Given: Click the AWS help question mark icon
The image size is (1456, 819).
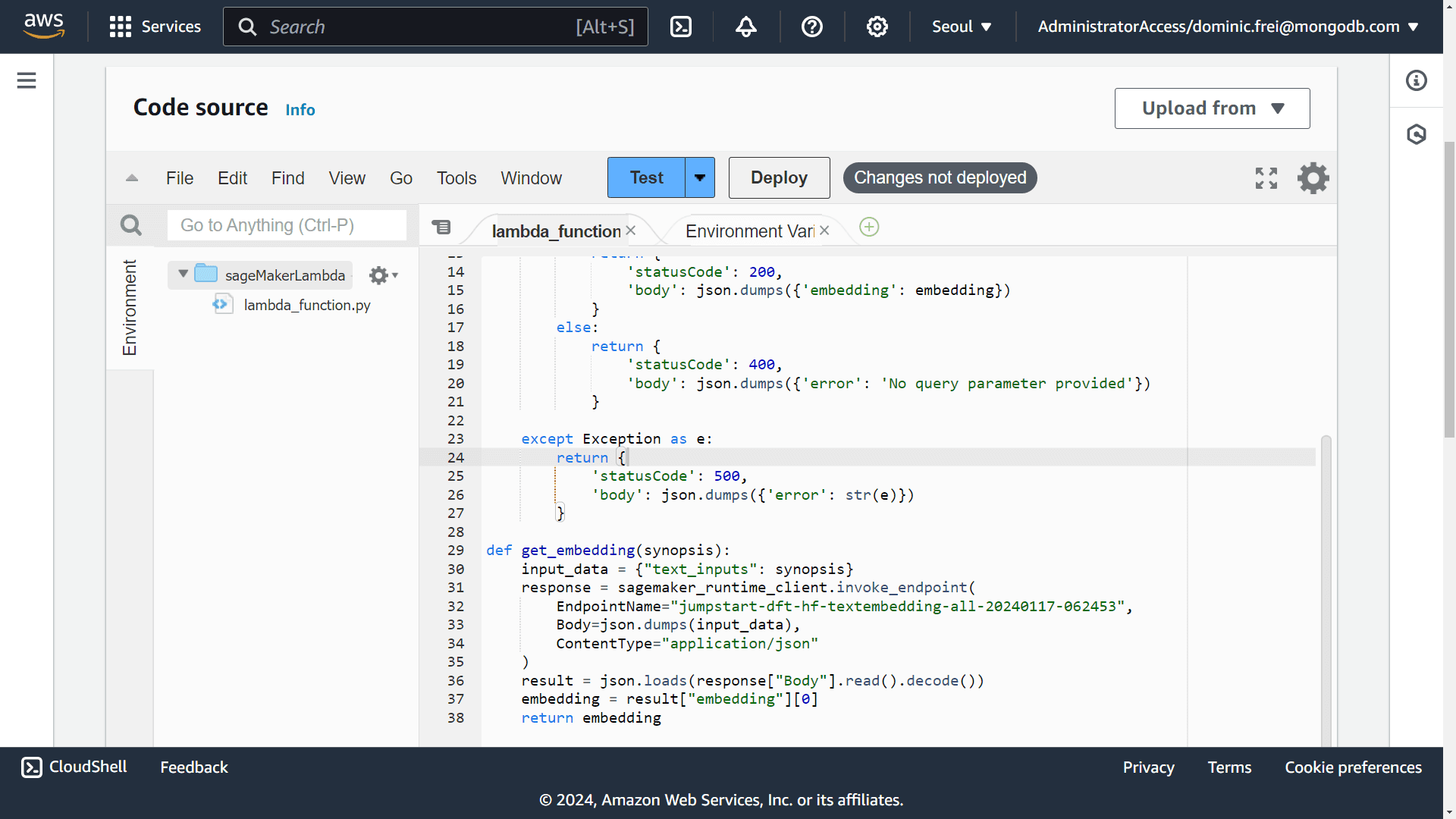Looking at the screenshot, I should pos(812,27).
